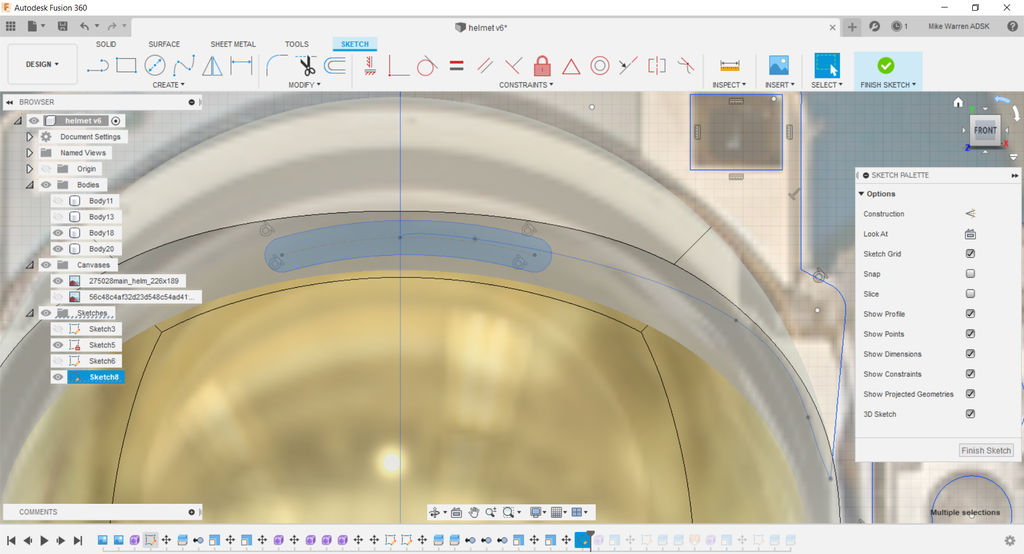Apply Collinear constraint

point(628,65)
